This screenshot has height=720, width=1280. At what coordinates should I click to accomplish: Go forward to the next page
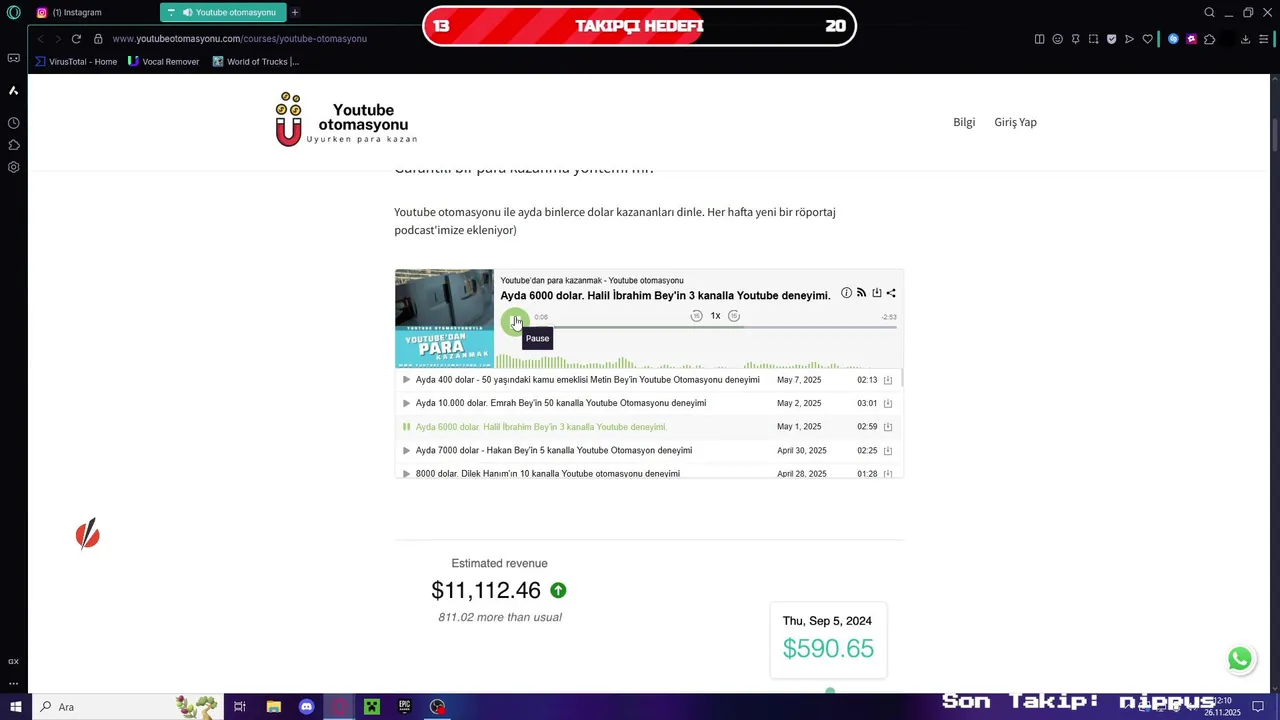click(57, 39)
